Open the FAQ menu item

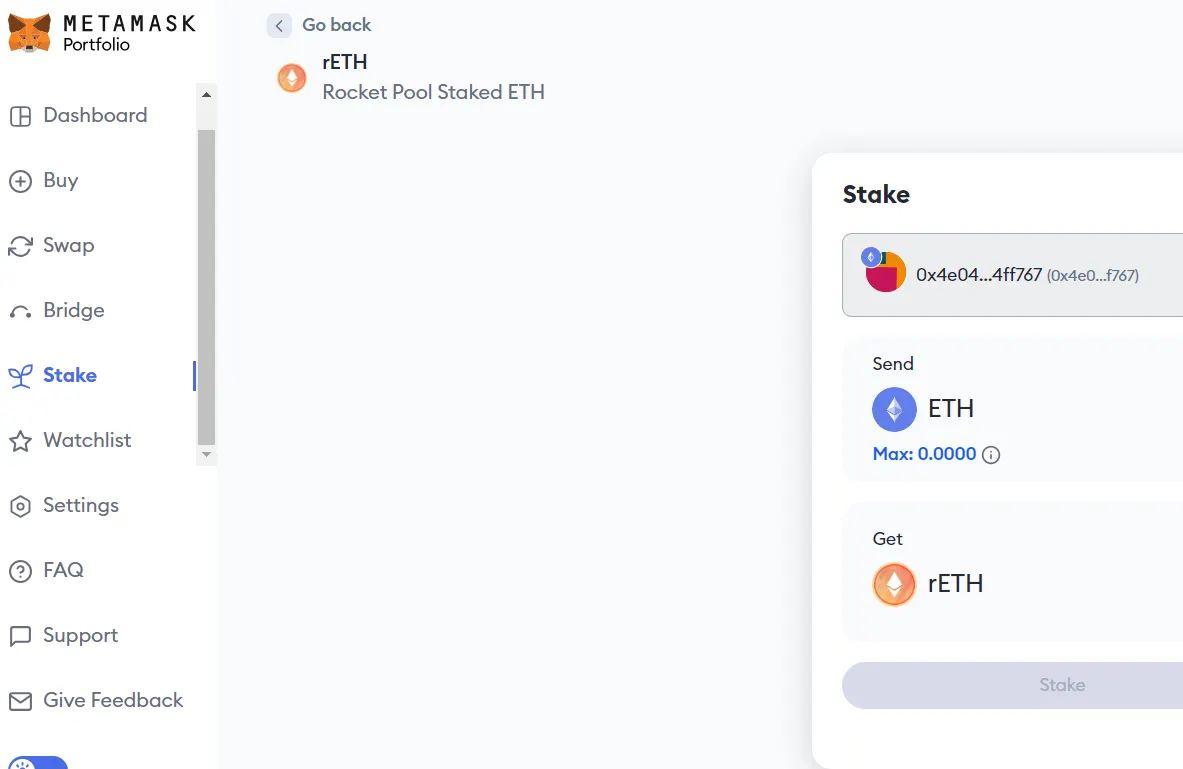click(63, 570)
